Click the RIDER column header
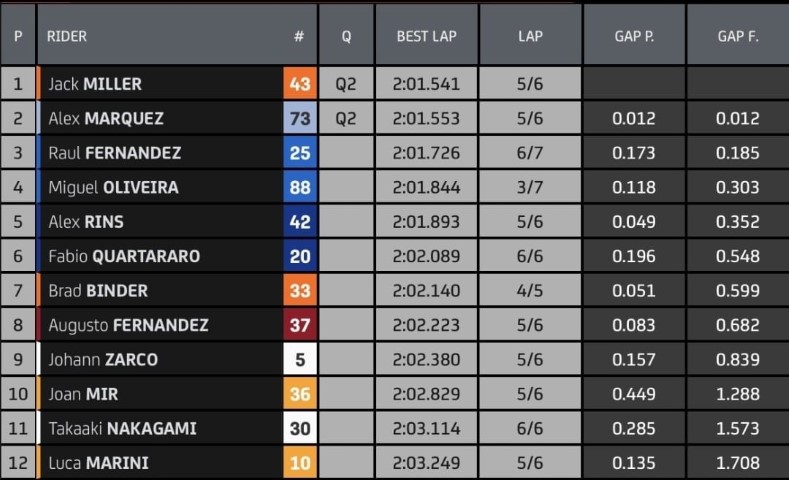The image size is (789, 480). pyautogui.click(x=66, y=36)
